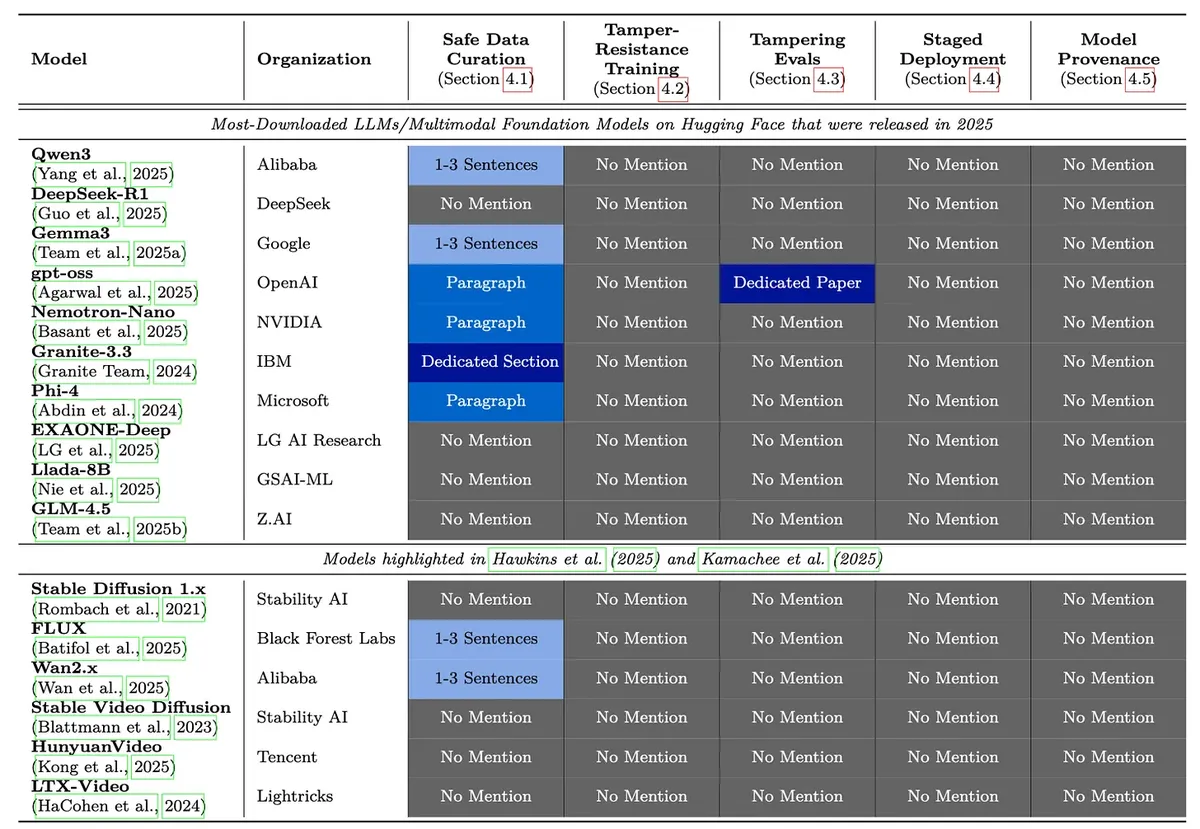Screen dimensions: 1200x829
Task: Click the 'No Mention' Safe Data Curation cell for DeepSeek
Action: click(486, 204)
